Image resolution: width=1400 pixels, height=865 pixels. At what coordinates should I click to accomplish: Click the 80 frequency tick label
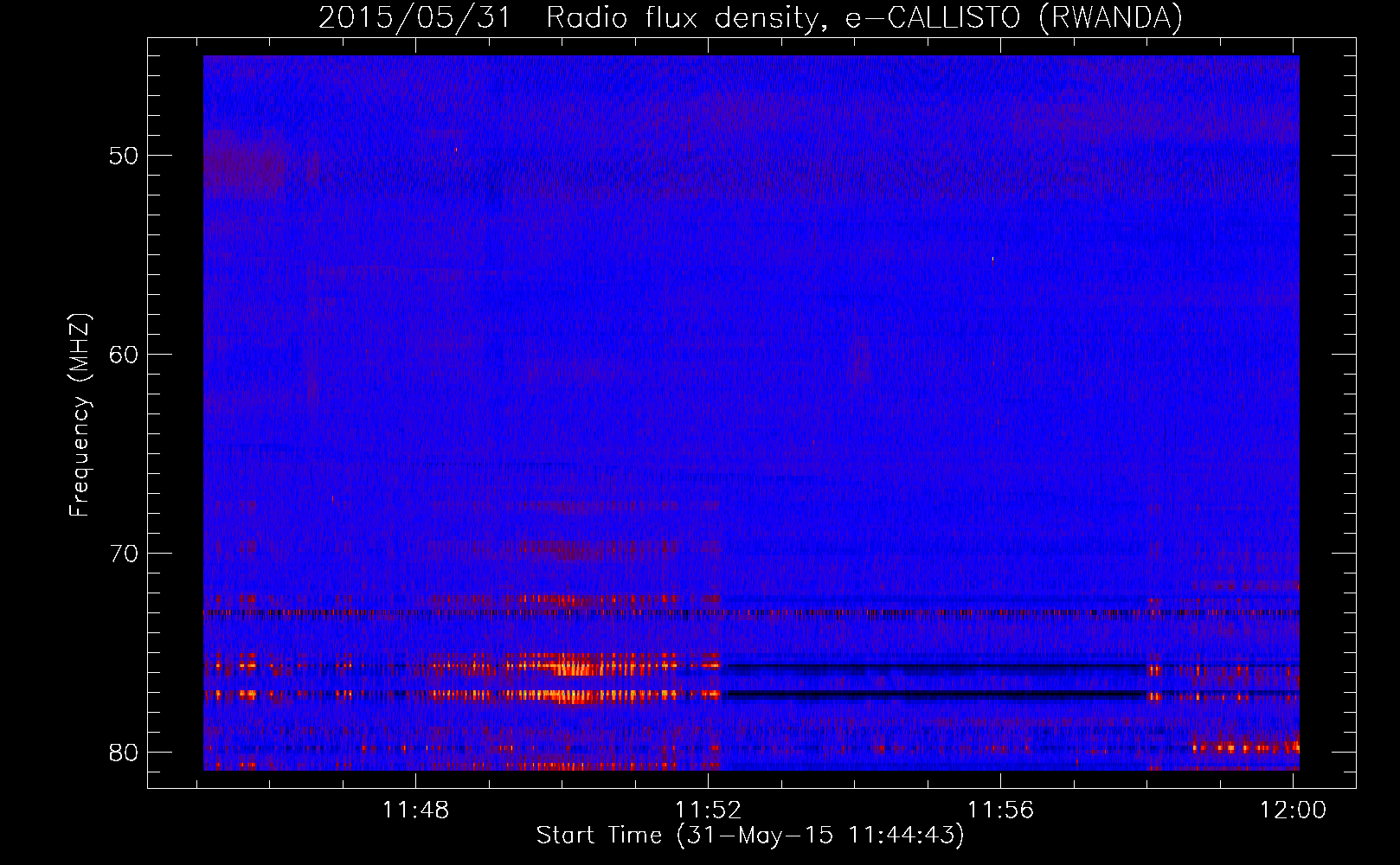124,752
